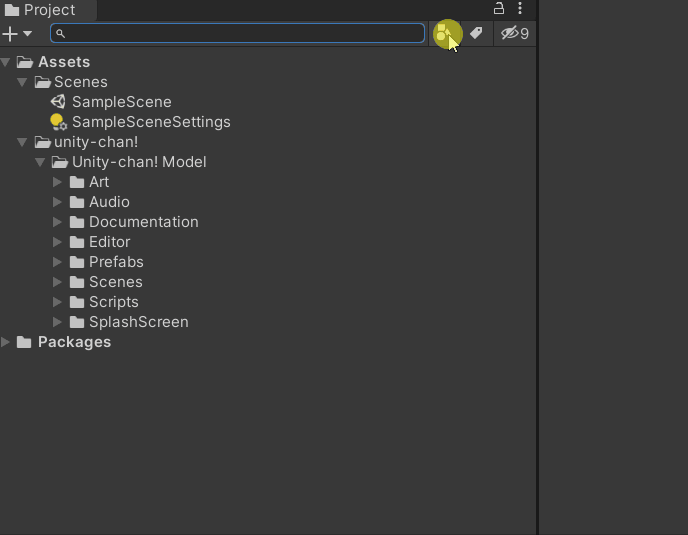Select the Audio folder label

pyautogui.click(x=109, y=202)
